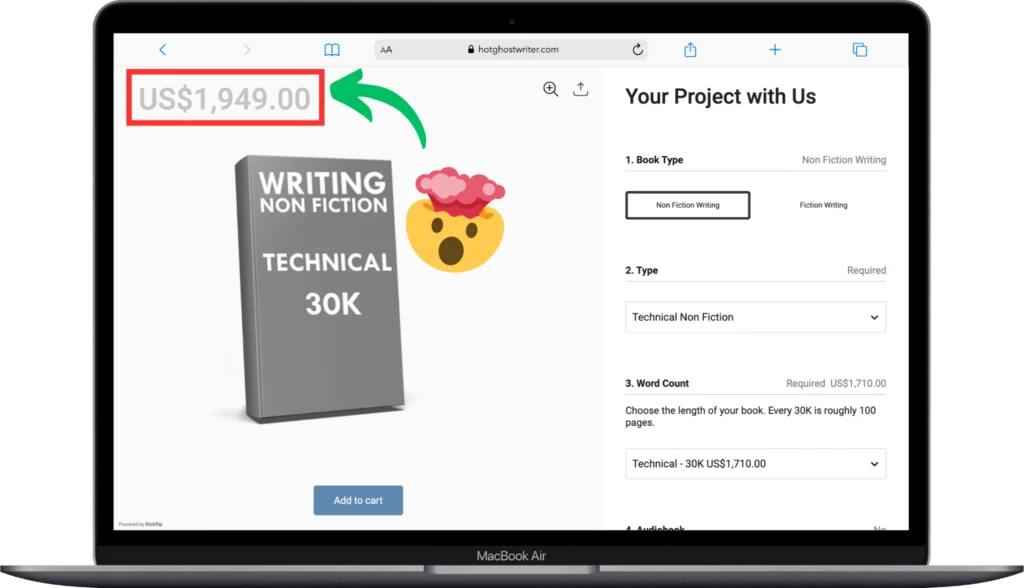Open the Safari share sheet icon

pos(690,50)
